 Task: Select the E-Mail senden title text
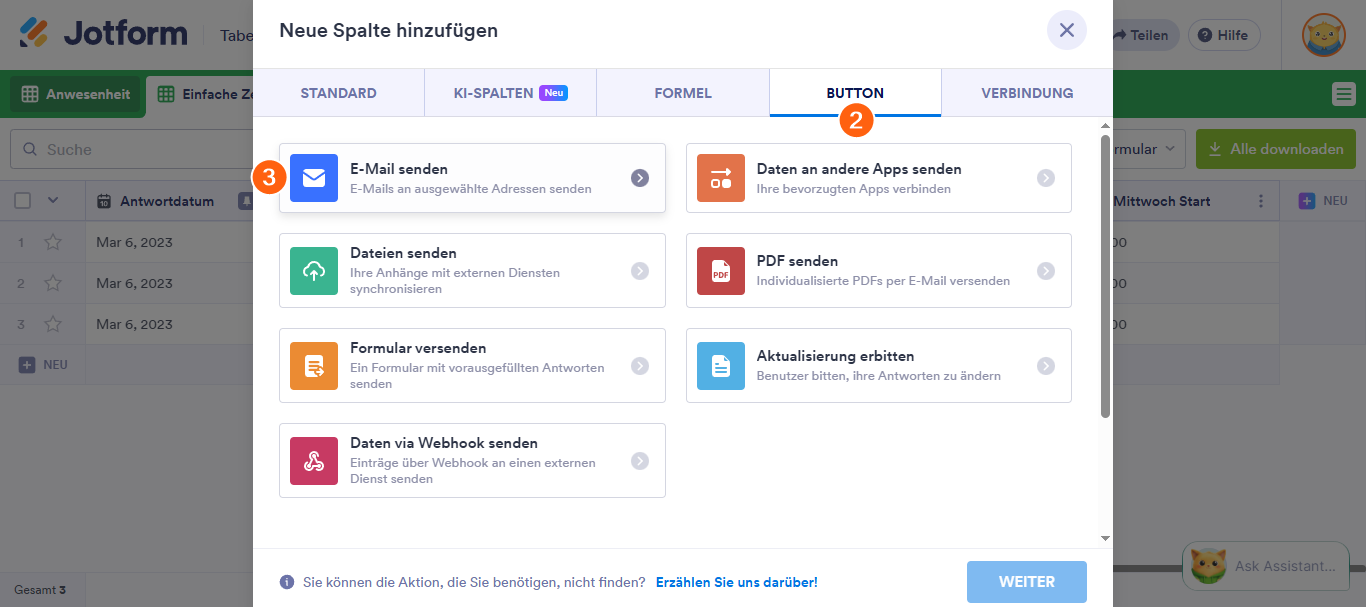click(399, 169)
